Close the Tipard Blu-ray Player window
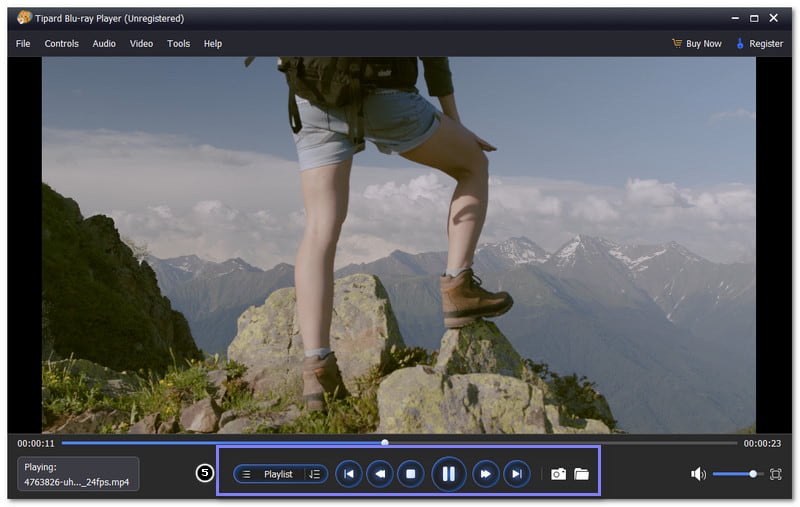 click(x=773, y=18)
